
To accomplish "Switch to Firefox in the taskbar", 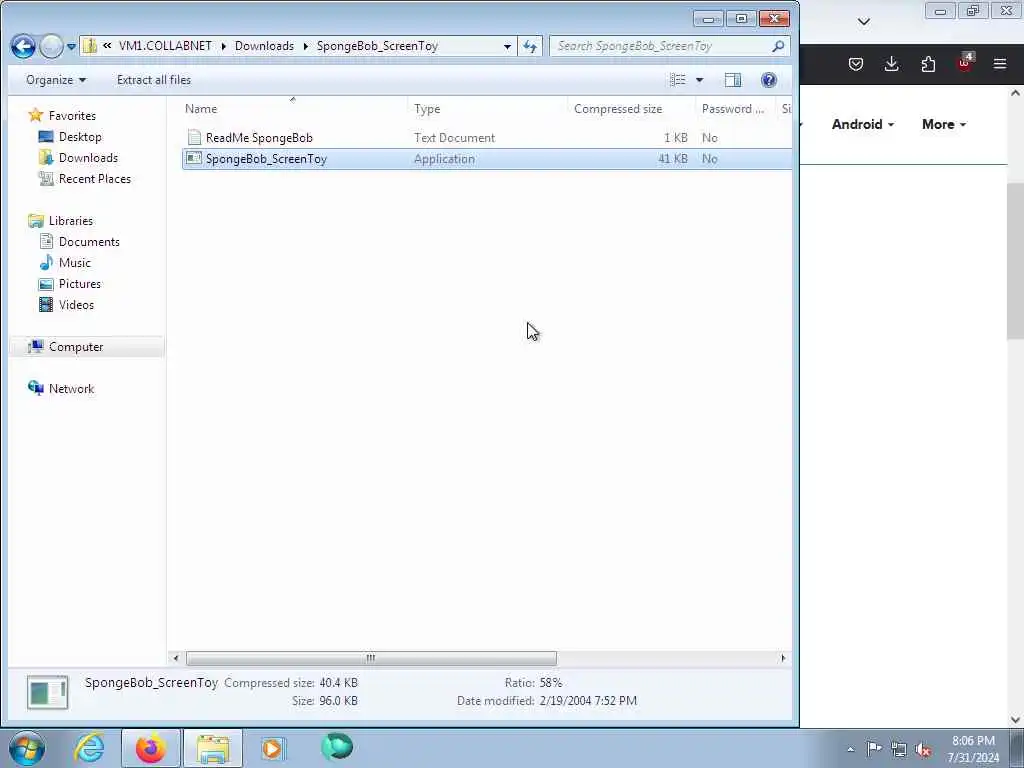I will pos(151,748).
